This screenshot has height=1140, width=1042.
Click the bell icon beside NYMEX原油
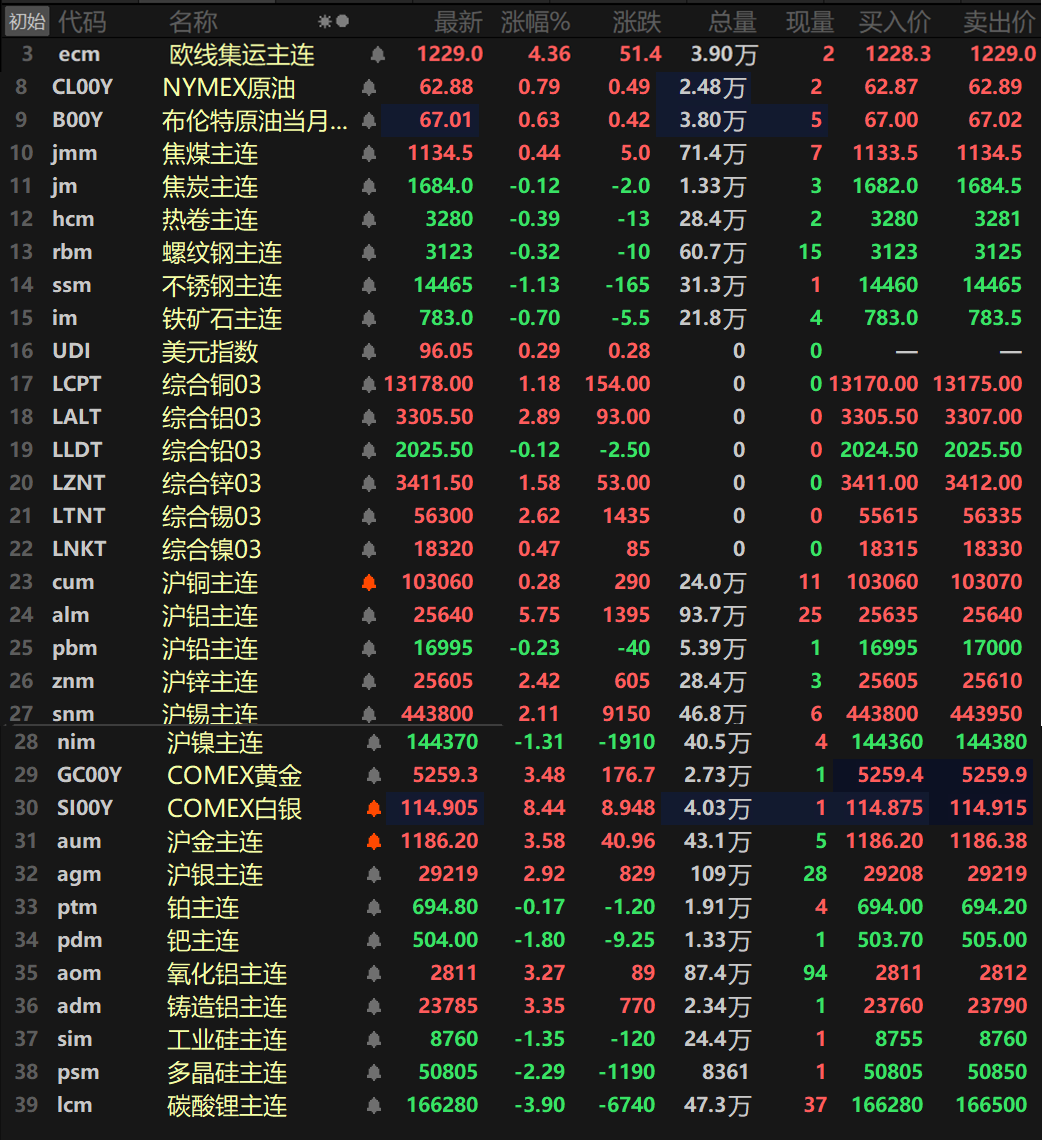tap(369, 87)
